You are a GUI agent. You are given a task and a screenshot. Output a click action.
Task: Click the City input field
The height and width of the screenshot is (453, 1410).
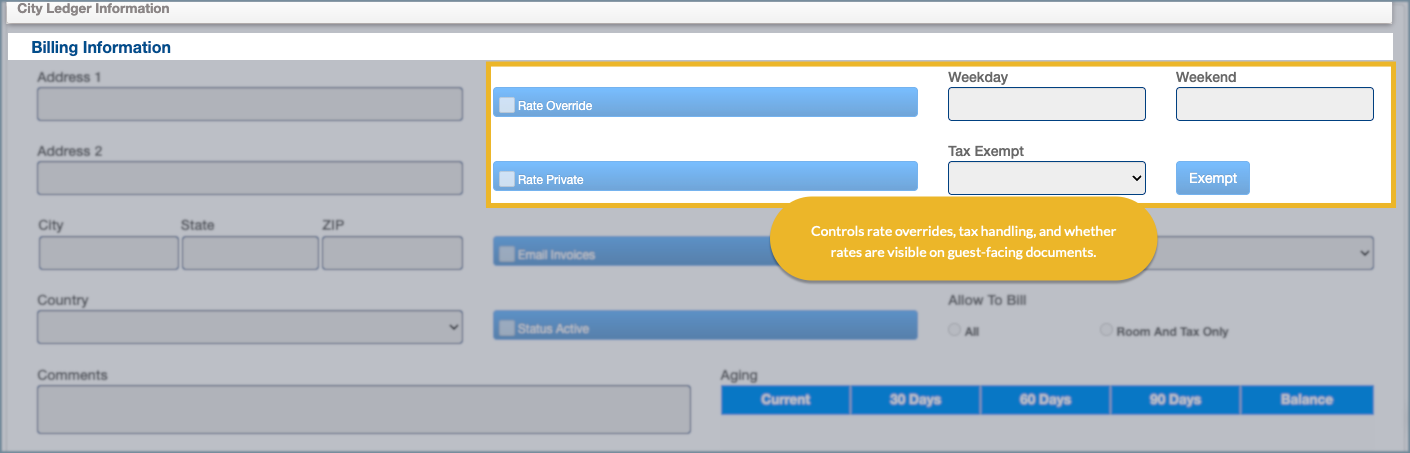108,253
